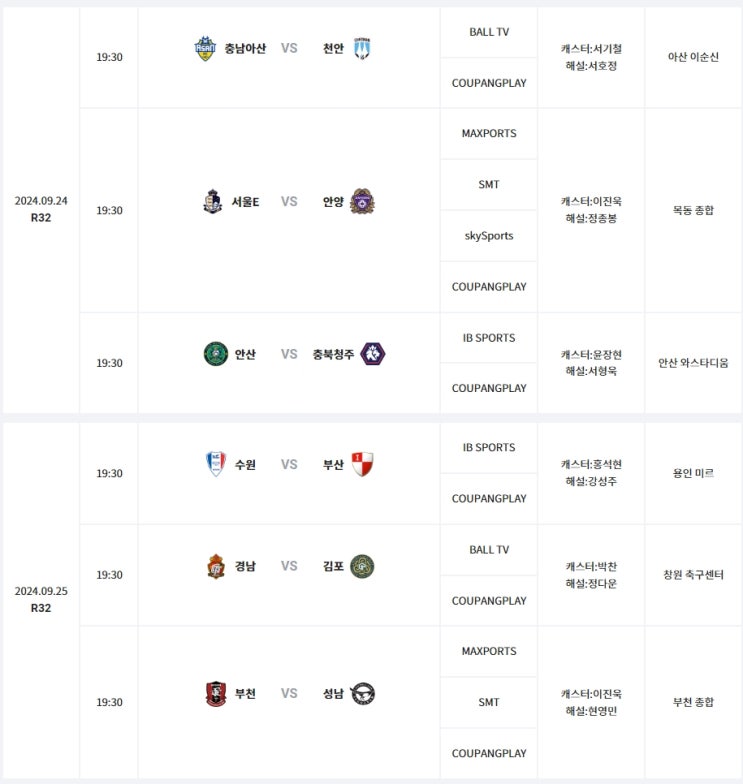This screenshot has height=784, width=743.
Task: Click the Chungbuk Cheongju team crest
Action: pyautogui.click(x=373, y=354)
